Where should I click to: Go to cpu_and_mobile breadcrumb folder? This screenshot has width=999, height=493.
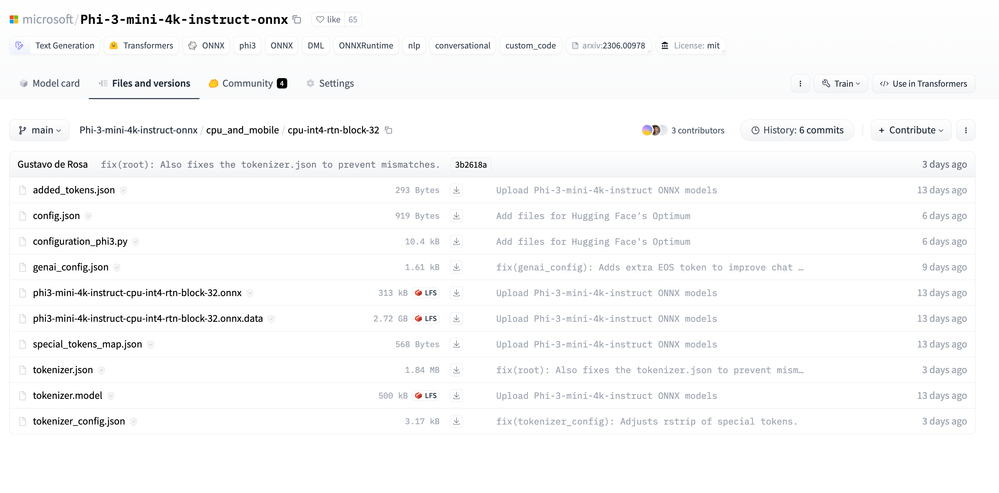point(242,130)
